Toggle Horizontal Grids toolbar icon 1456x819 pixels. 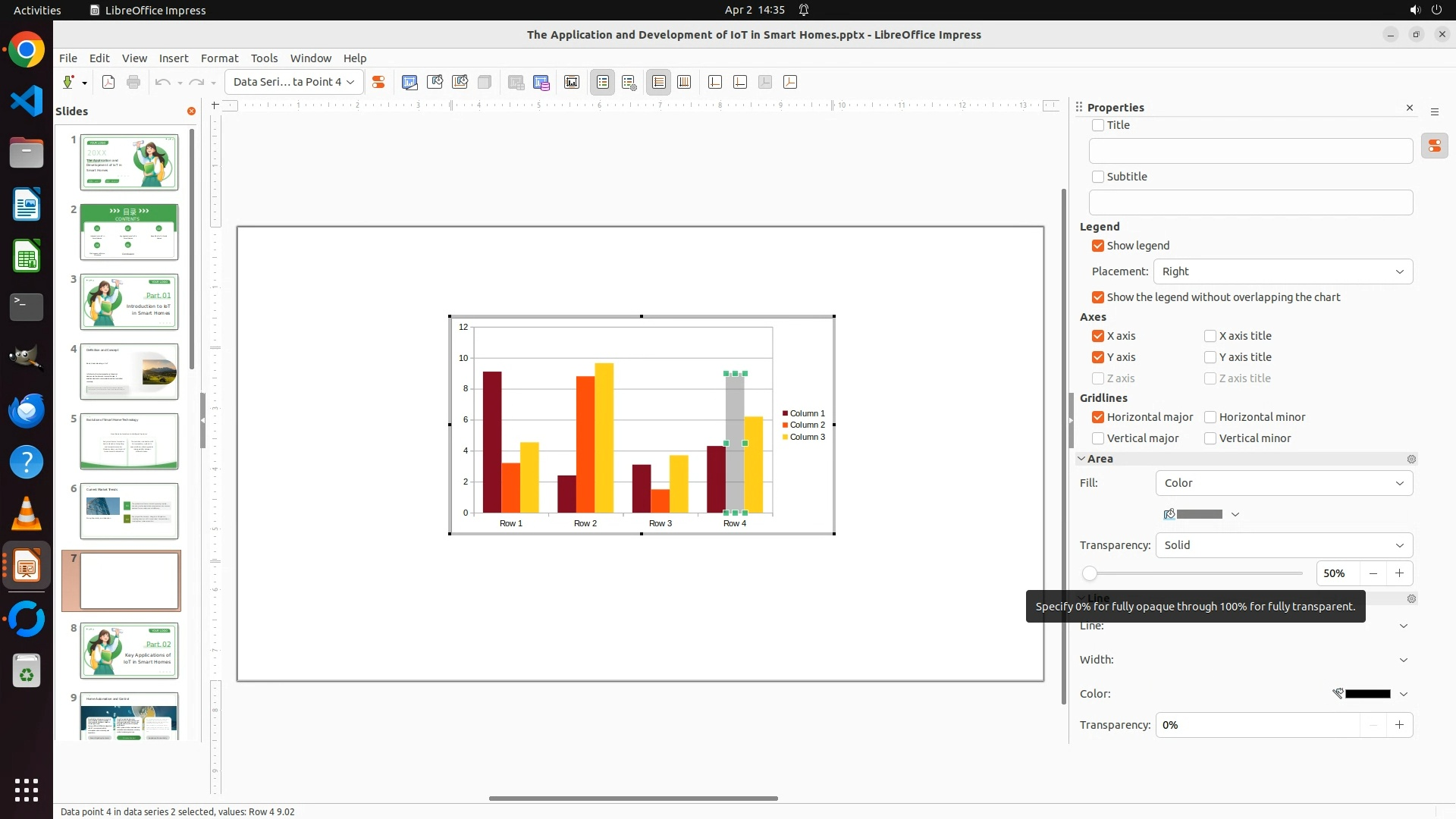pyautogui.click(x=659, y=82)
